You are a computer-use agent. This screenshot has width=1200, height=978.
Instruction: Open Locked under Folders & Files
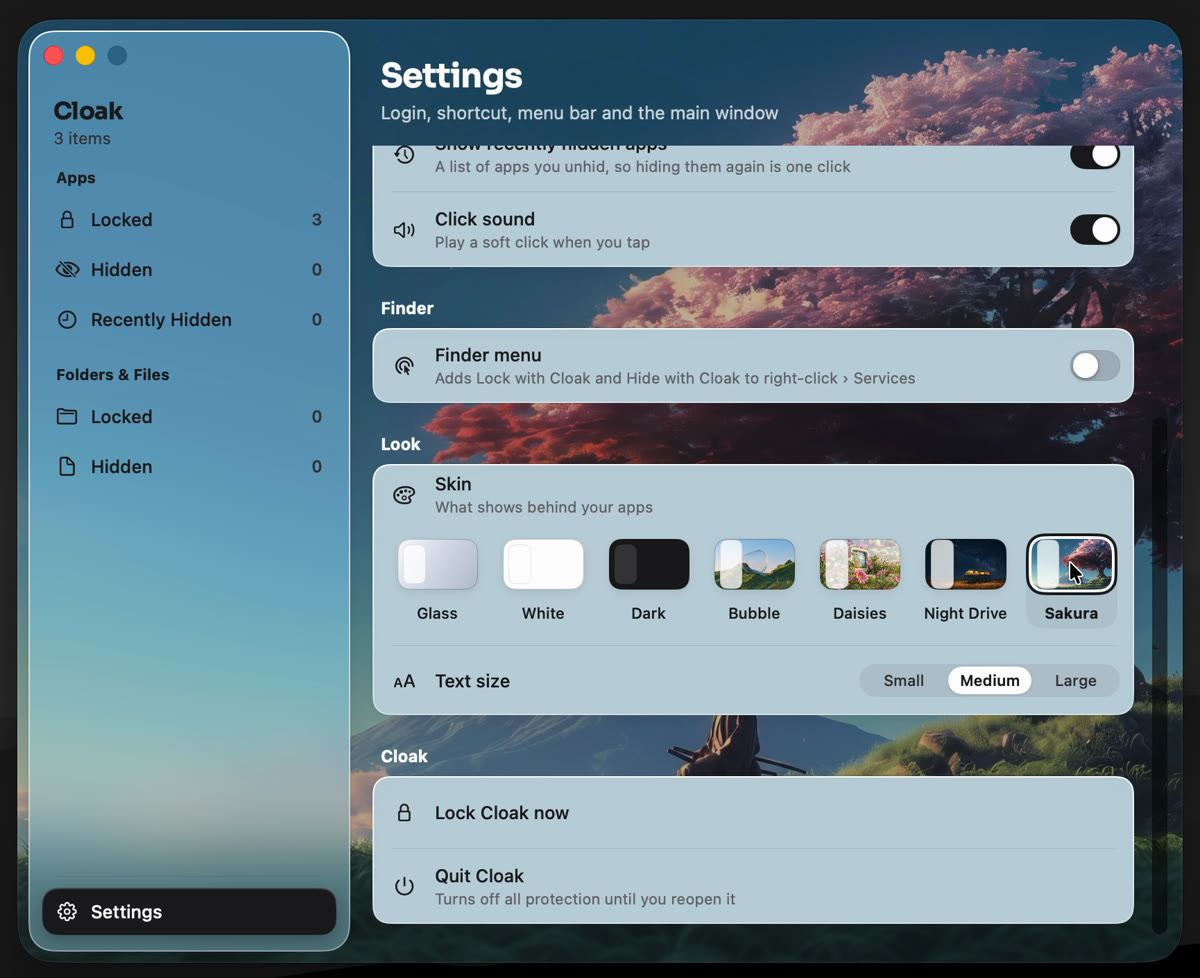pos(189,417)
